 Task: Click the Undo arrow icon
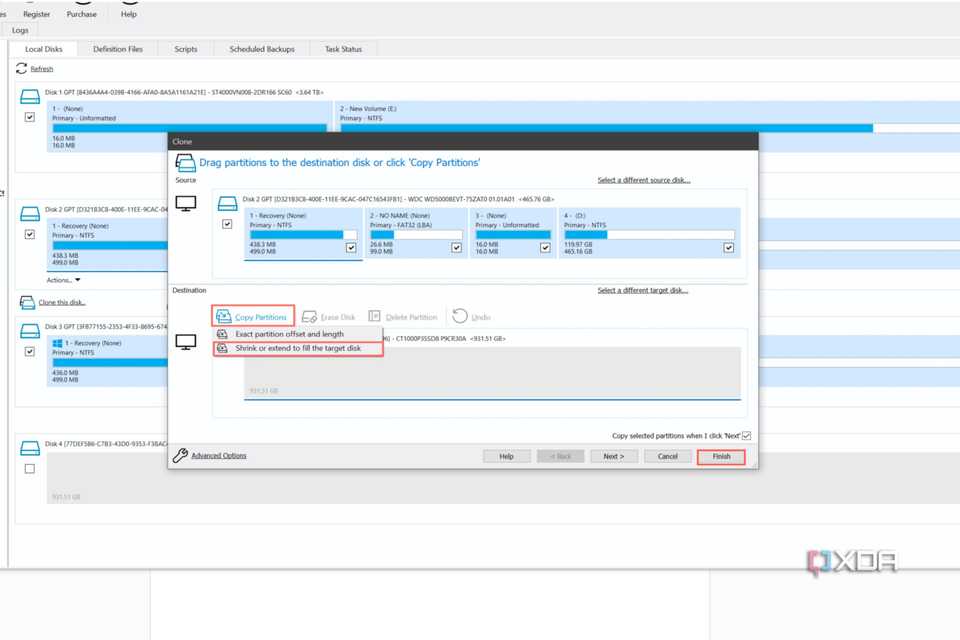pos(460,317)
